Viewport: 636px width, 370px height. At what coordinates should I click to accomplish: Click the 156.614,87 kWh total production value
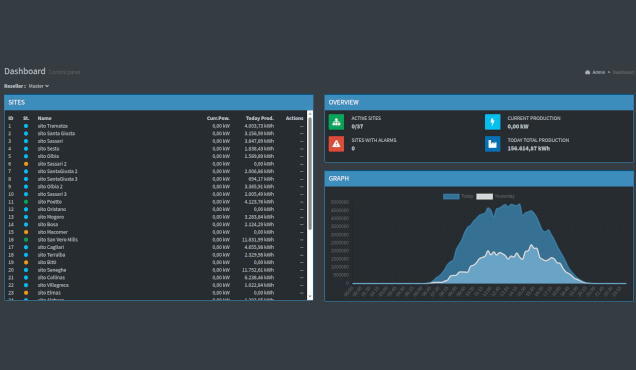point(529,148)
